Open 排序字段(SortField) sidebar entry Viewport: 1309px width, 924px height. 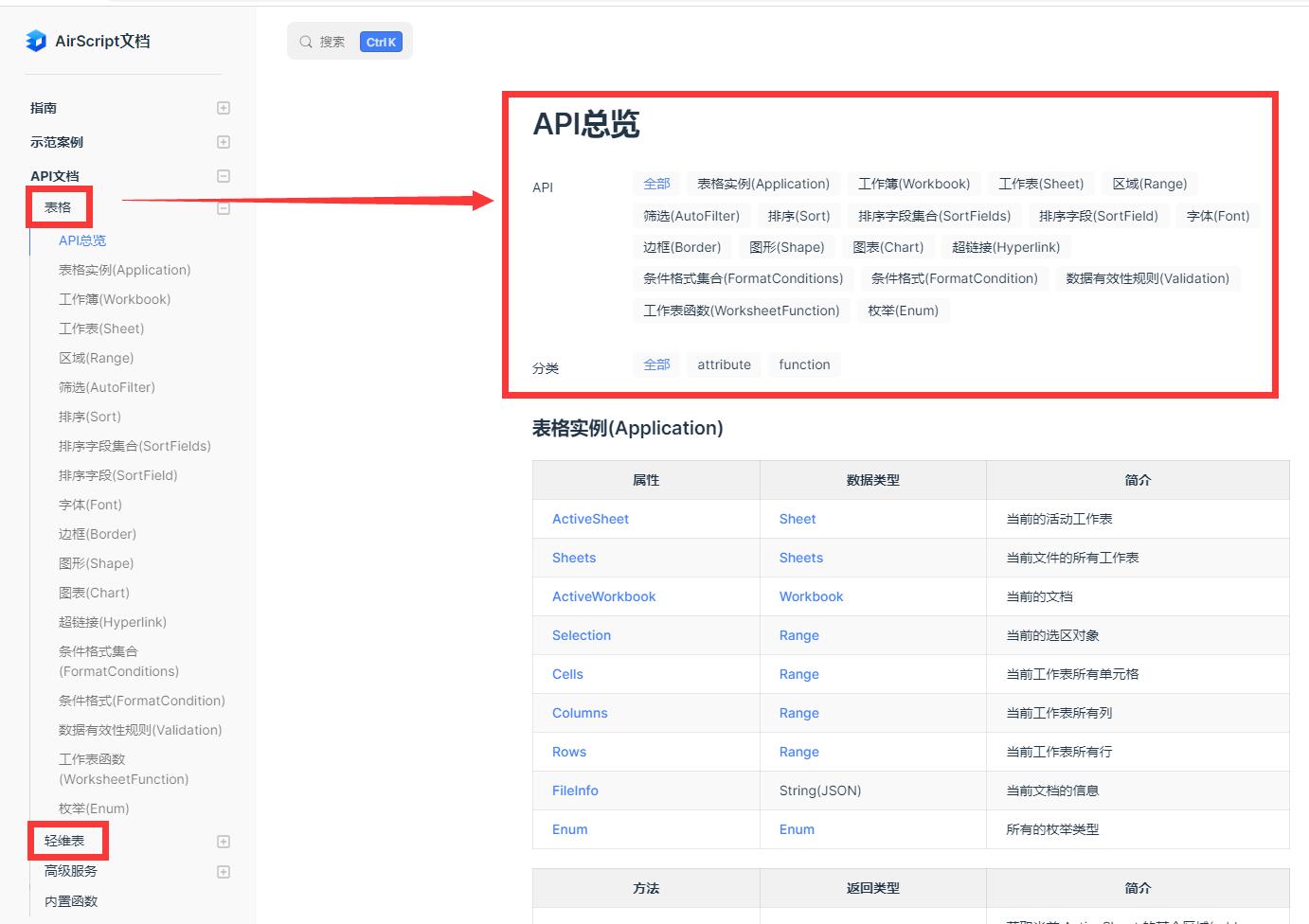(118, 475)
